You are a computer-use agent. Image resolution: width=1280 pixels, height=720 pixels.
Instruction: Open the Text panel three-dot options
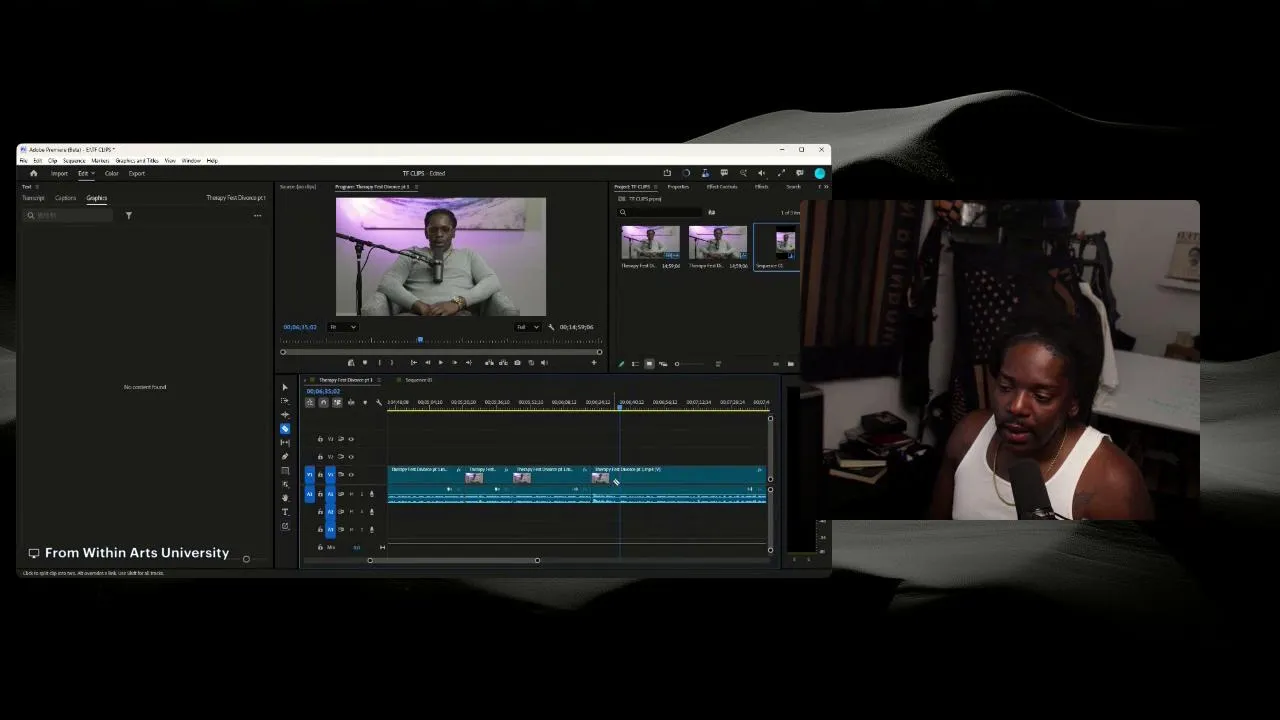point(257,215)
